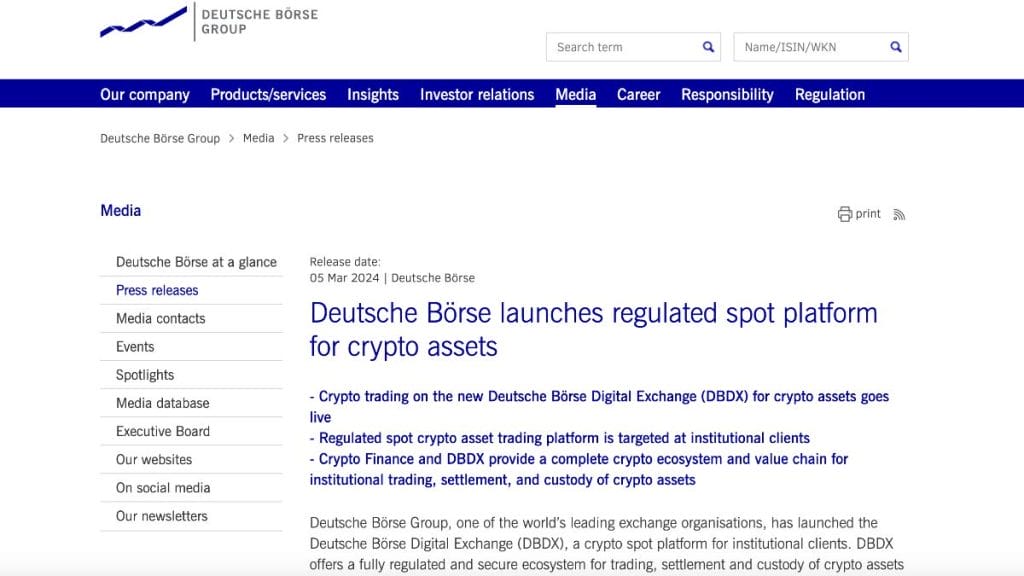This screenshot has height=576, width=1024.
Task: Open the Products/services menu
Action: click(268, 95)
